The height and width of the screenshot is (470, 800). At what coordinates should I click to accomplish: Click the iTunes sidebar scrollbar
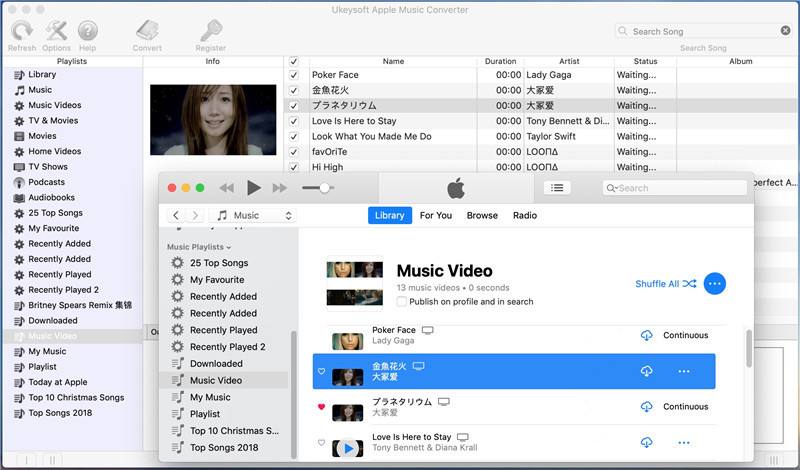pos(293,395)
